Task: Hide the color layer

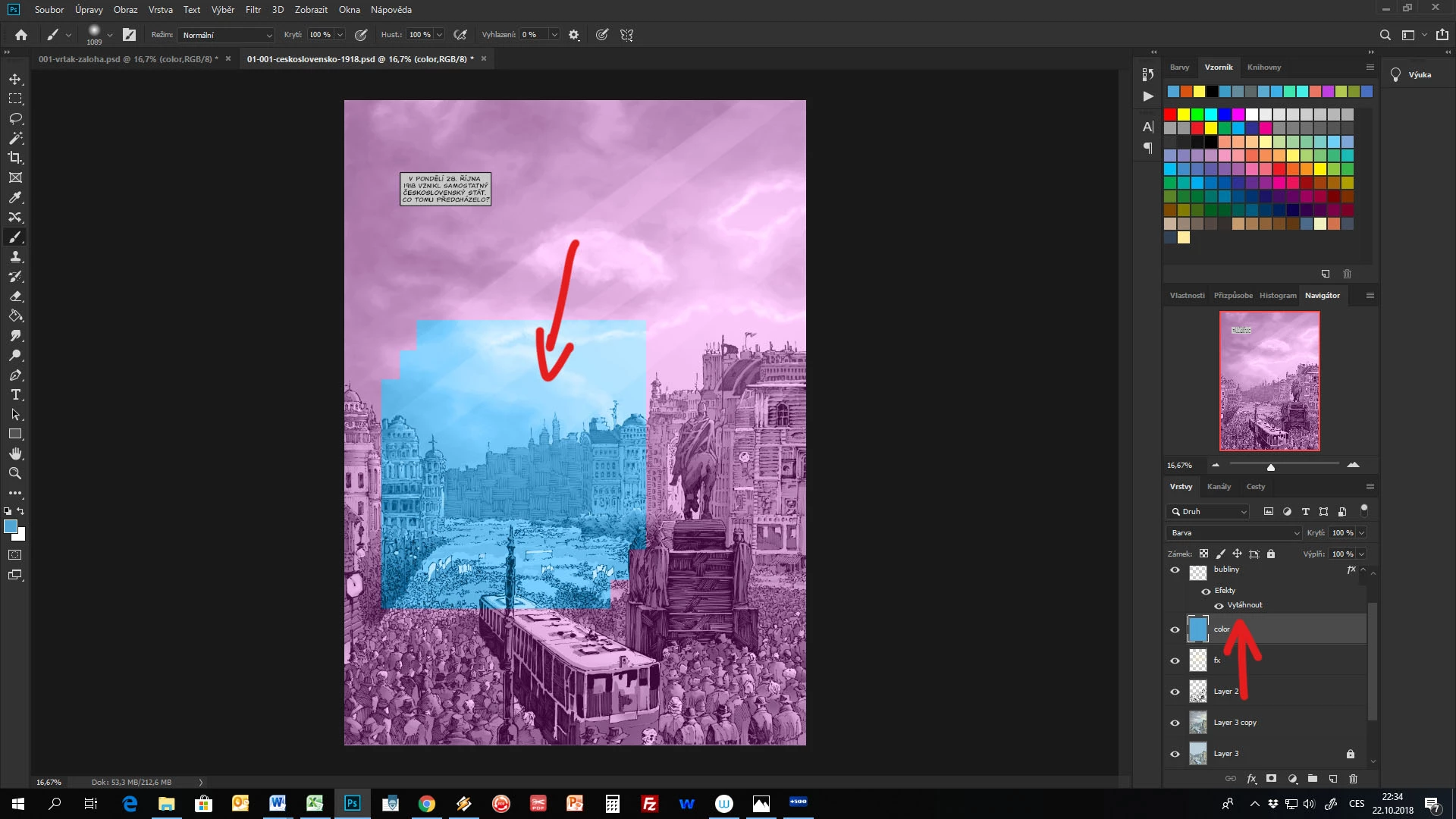Action: pyautogui.click(x=1175, y=629)
